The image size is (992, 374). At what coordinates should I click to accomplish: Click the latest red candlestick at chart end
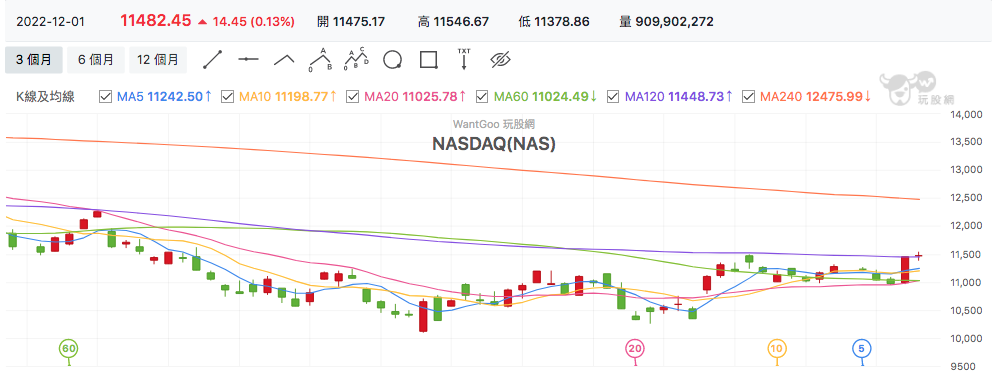[x=919, y=256]
